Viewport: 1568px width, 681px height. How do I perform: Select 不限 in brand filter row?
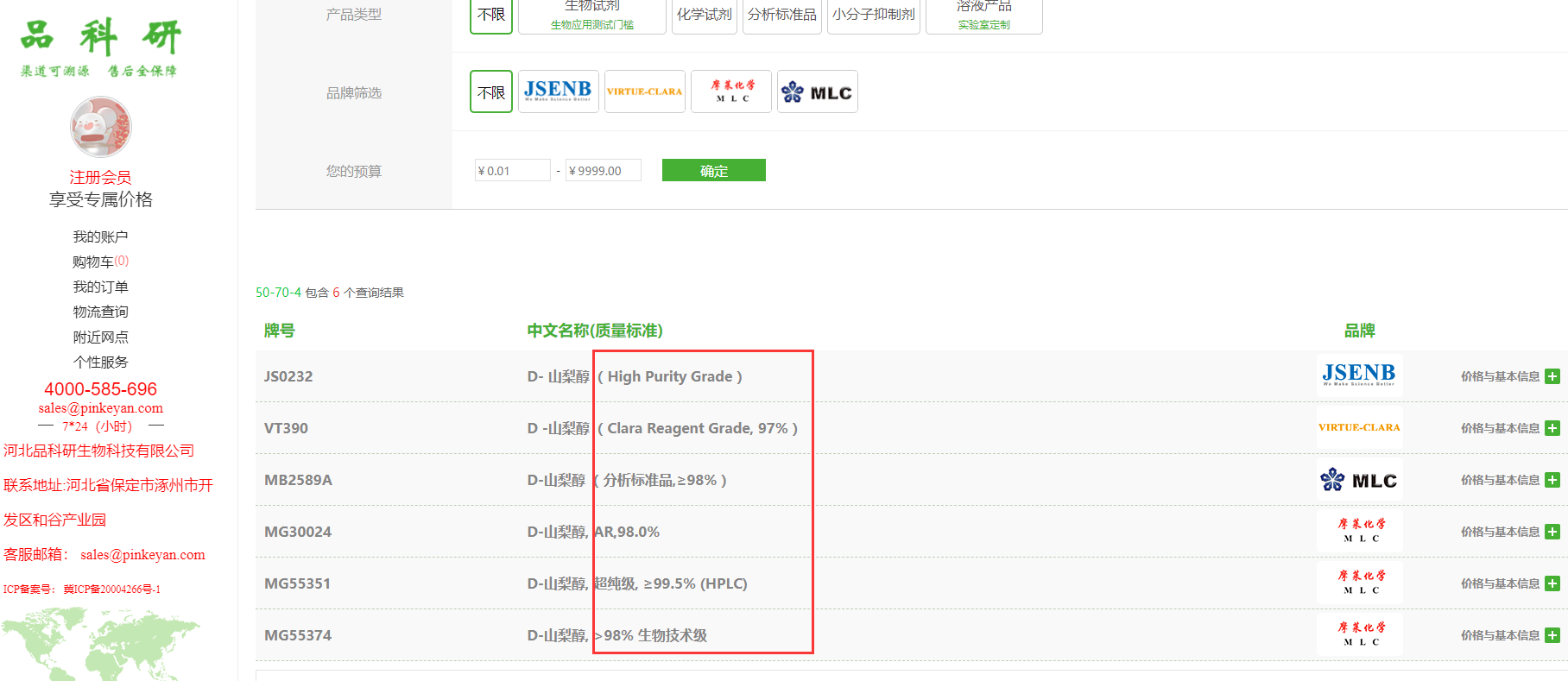pos(491,91)
